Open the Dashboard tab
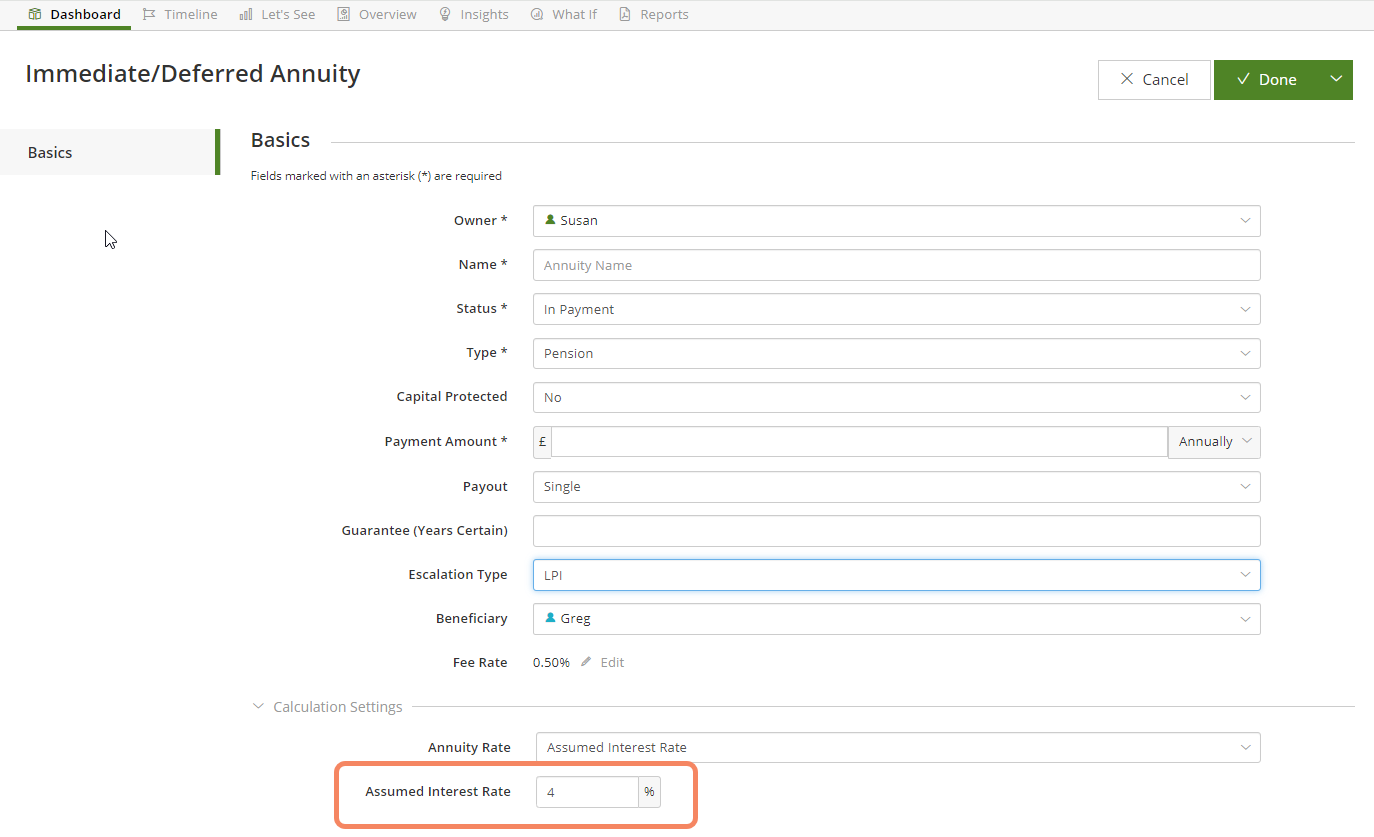The width and height of the screenshot is (1374, 837). tap(74, 15)
